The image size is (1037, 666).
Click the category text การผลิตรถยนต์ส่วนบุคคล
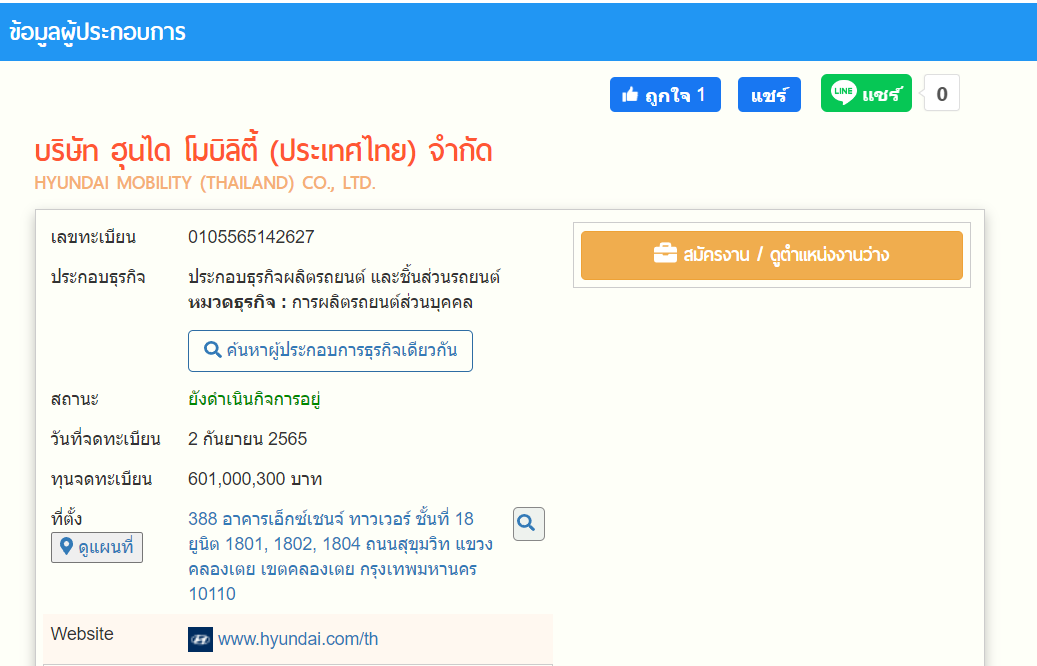tap(382, 303)
